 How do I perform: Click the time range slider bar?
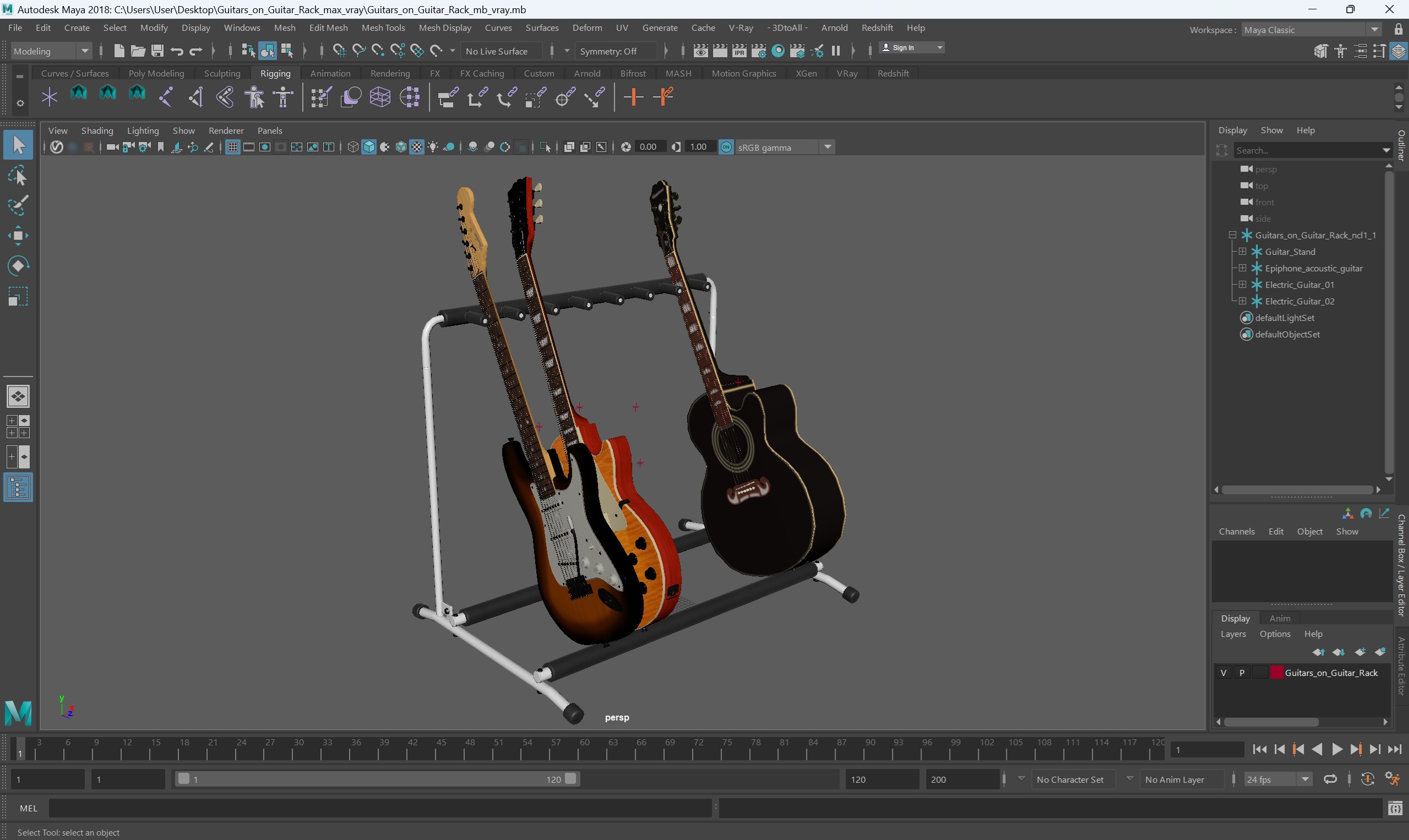(x=377, y=779)
